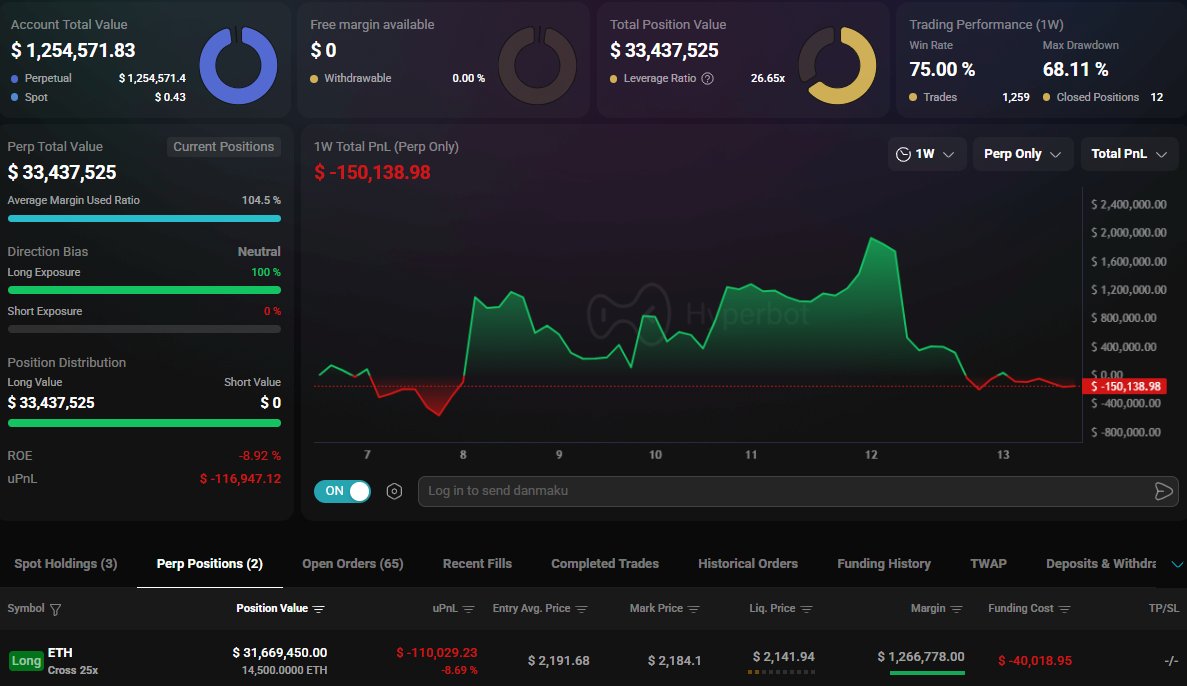Viewport: 1187px width, 686px height.
Task: Turn off the danmaku ON toggle
Action: 342,491
